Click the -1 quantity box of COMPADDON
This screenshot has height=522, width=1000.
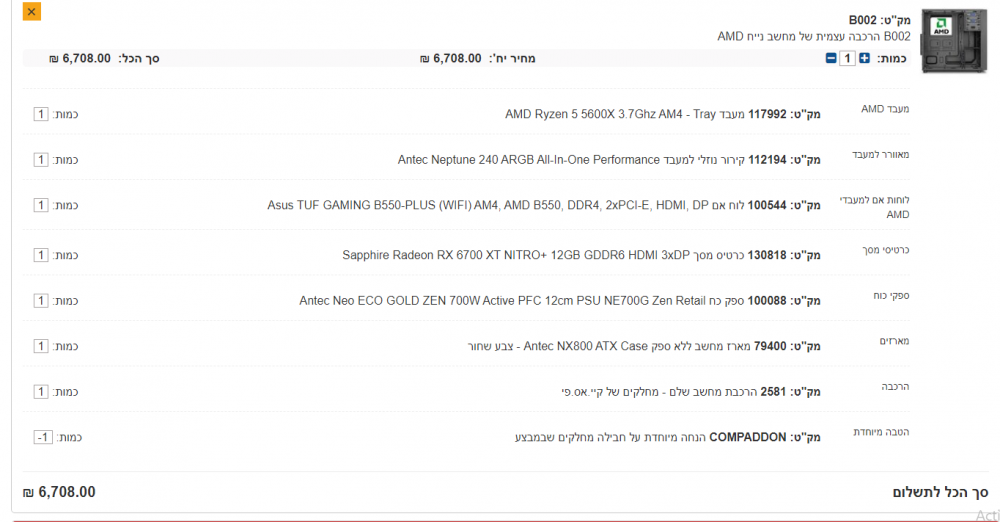(x=43, y=437)
